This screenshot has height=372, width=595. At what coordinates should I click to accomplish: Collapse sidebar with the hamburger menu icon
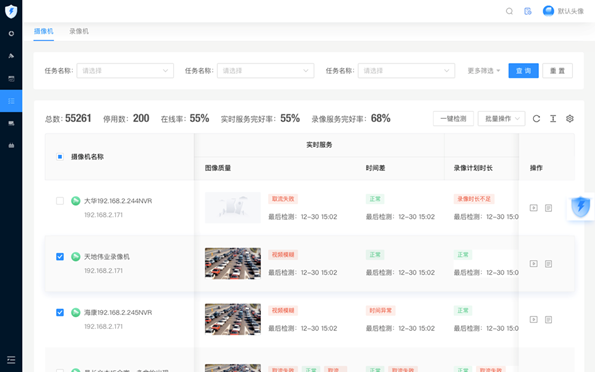click(x=11, y=360)
